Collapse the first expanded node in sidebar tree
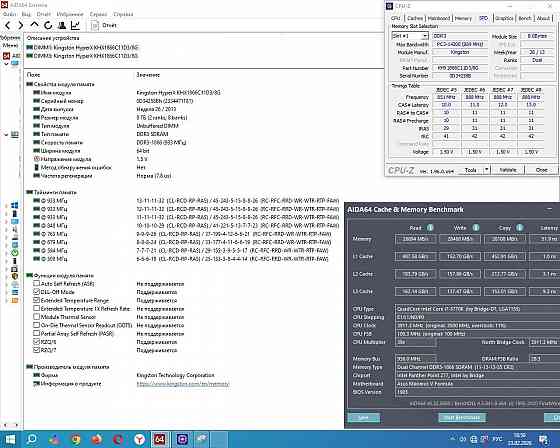 (x=6, y=64)
